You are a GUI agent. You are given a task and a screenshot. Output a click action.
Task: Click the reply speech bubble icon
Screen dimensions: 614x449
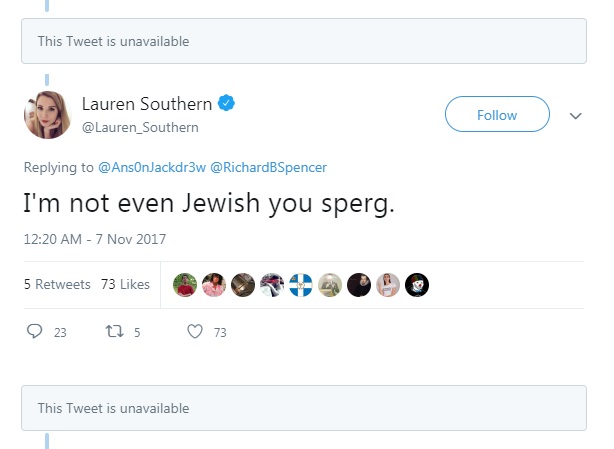coord(34,332)
